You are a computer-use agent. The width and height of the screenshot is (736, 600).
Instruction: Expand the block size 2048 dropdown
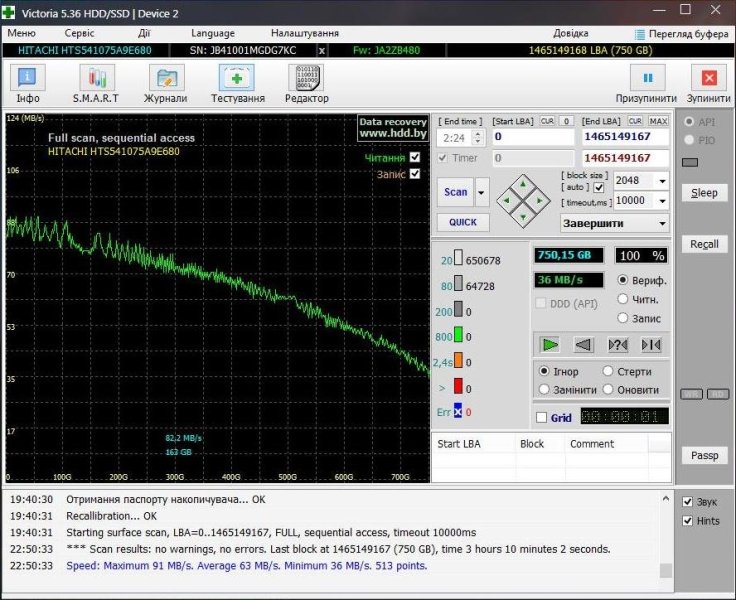(x=661, y=181)
